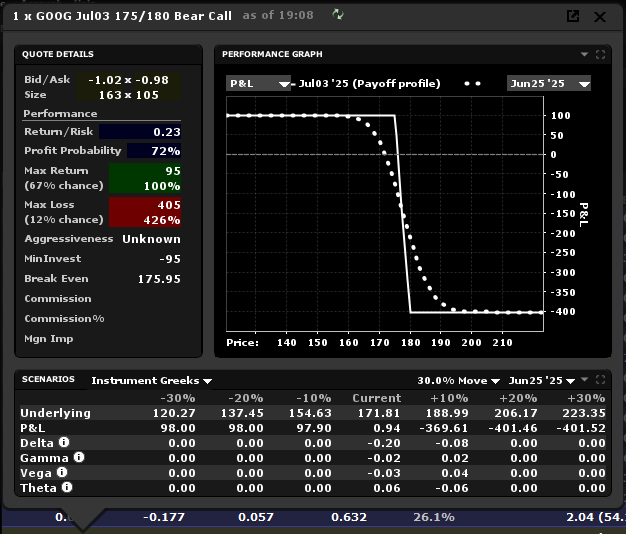The height and width of the screenshot is (534, 626).
Task: Close the Bear Call strategy window
Action: 600,16
